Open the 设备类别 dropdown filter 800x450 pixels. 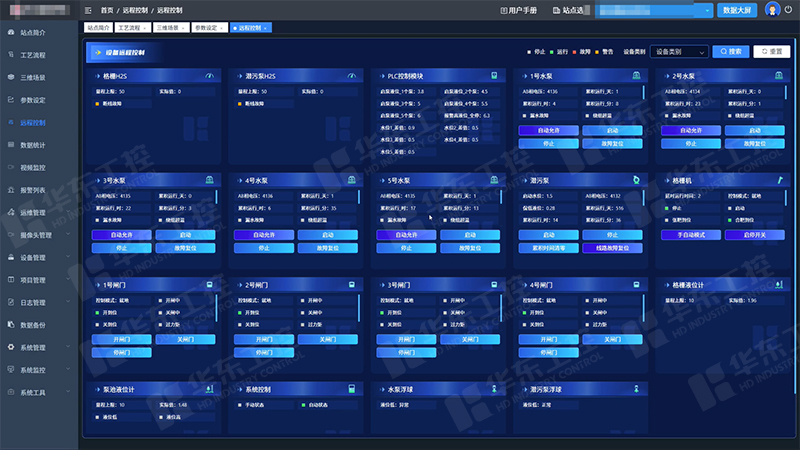point(678,51)
